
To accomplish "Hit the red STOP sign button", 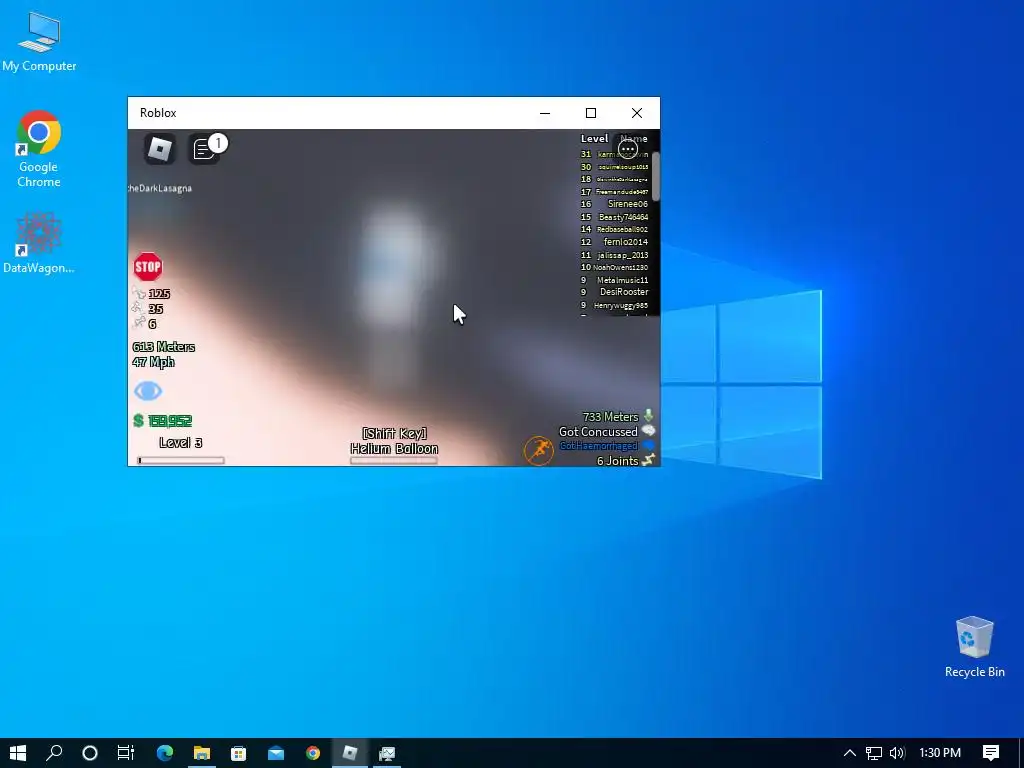I will [148, 266].
